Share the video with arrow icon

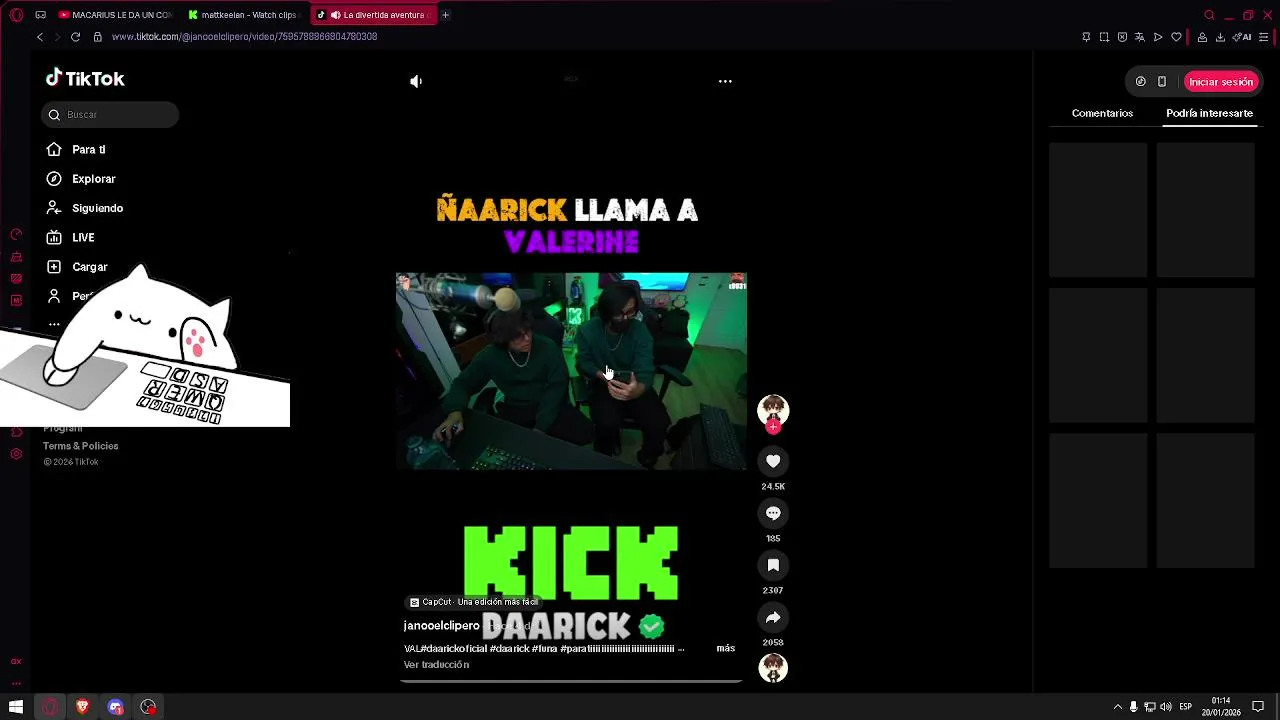tap(773, 617)
